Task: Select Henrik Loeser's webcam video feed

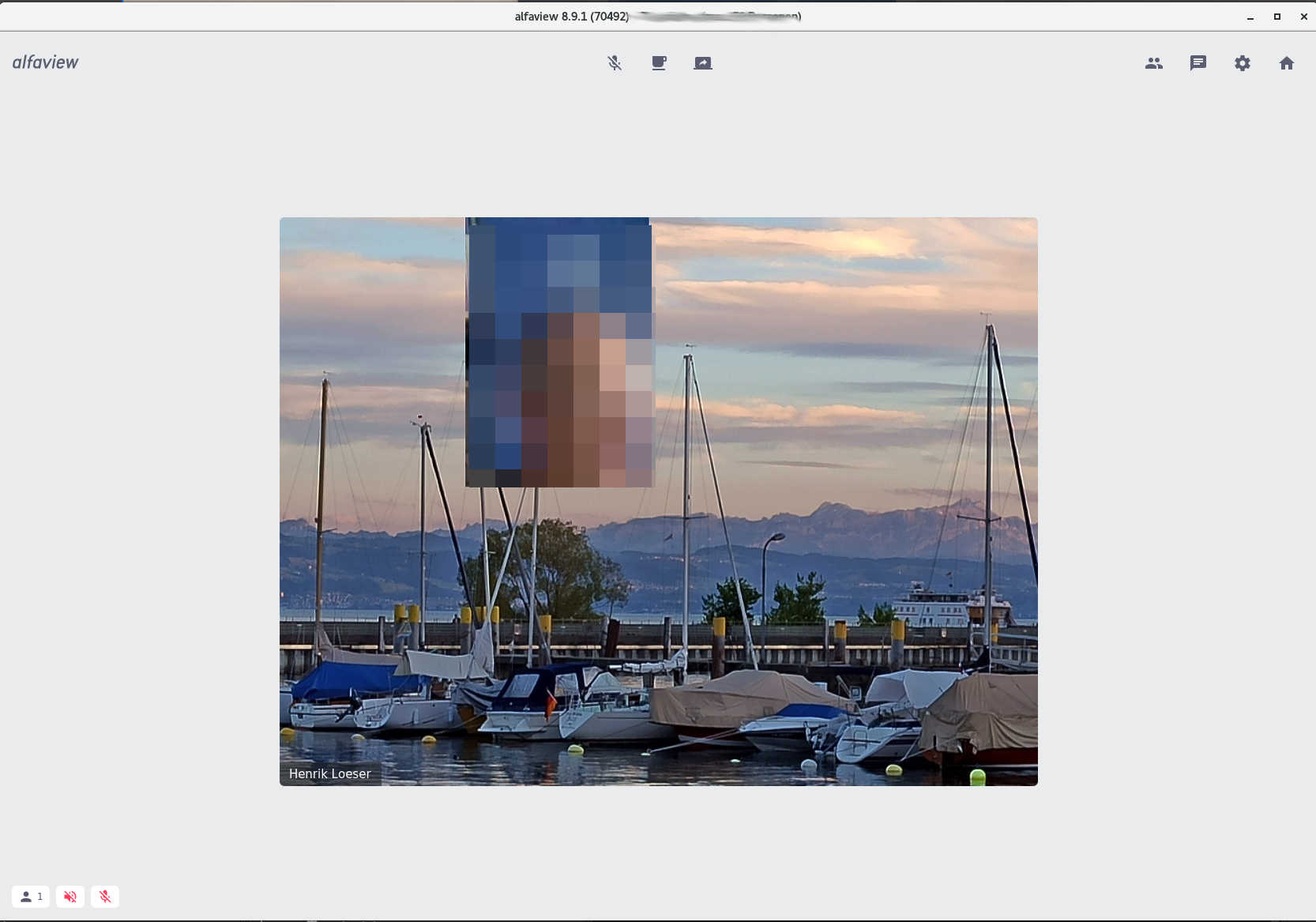Action: pyautogui.click(x=658, y=502)
